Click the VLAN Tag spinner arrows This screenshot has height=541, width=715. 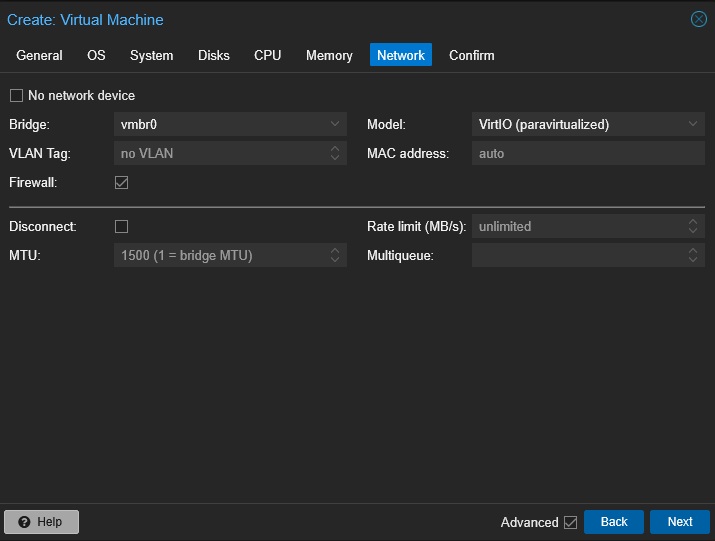tap(336, 154)
